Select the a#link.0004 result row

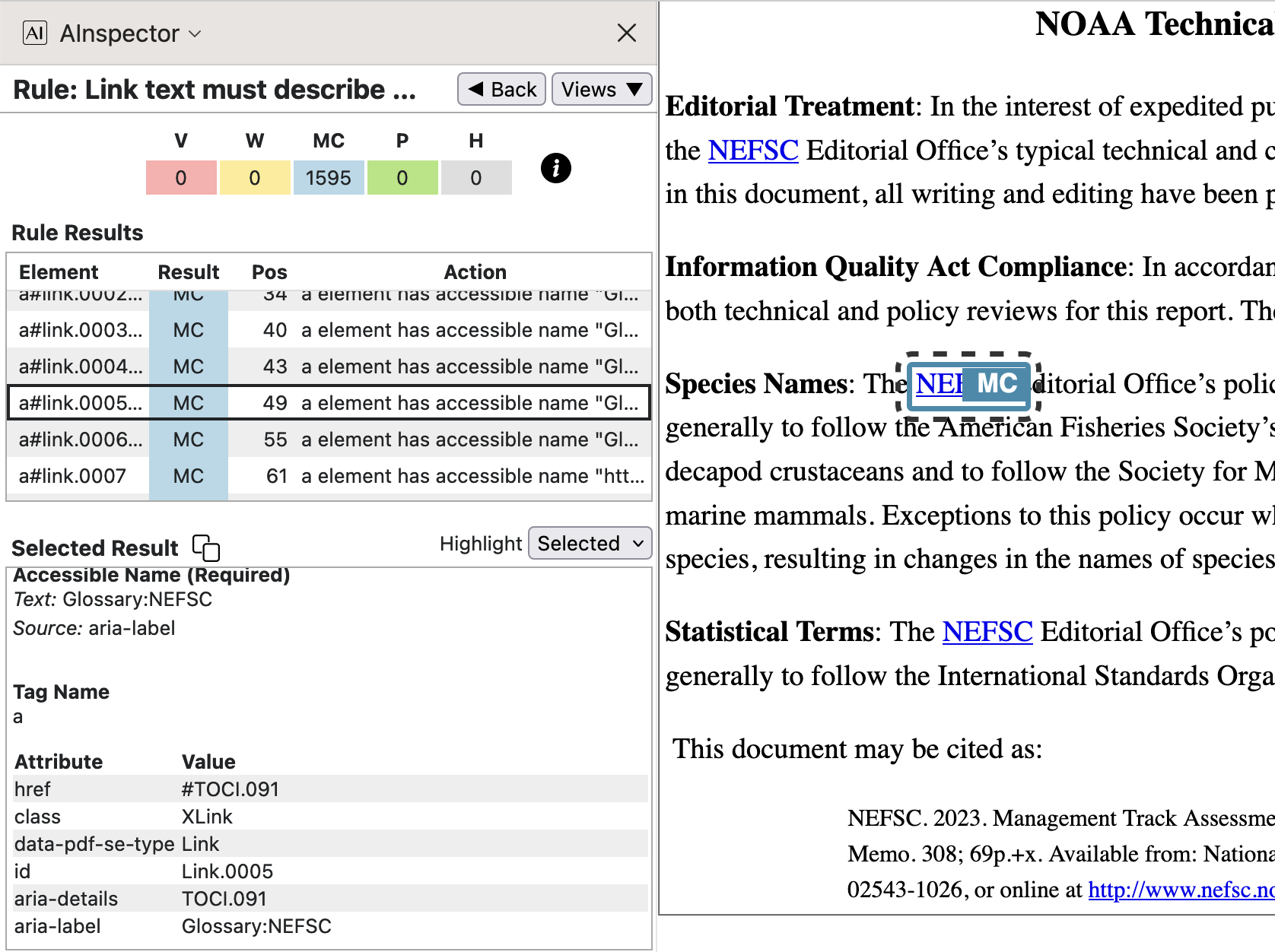point(329,367)
